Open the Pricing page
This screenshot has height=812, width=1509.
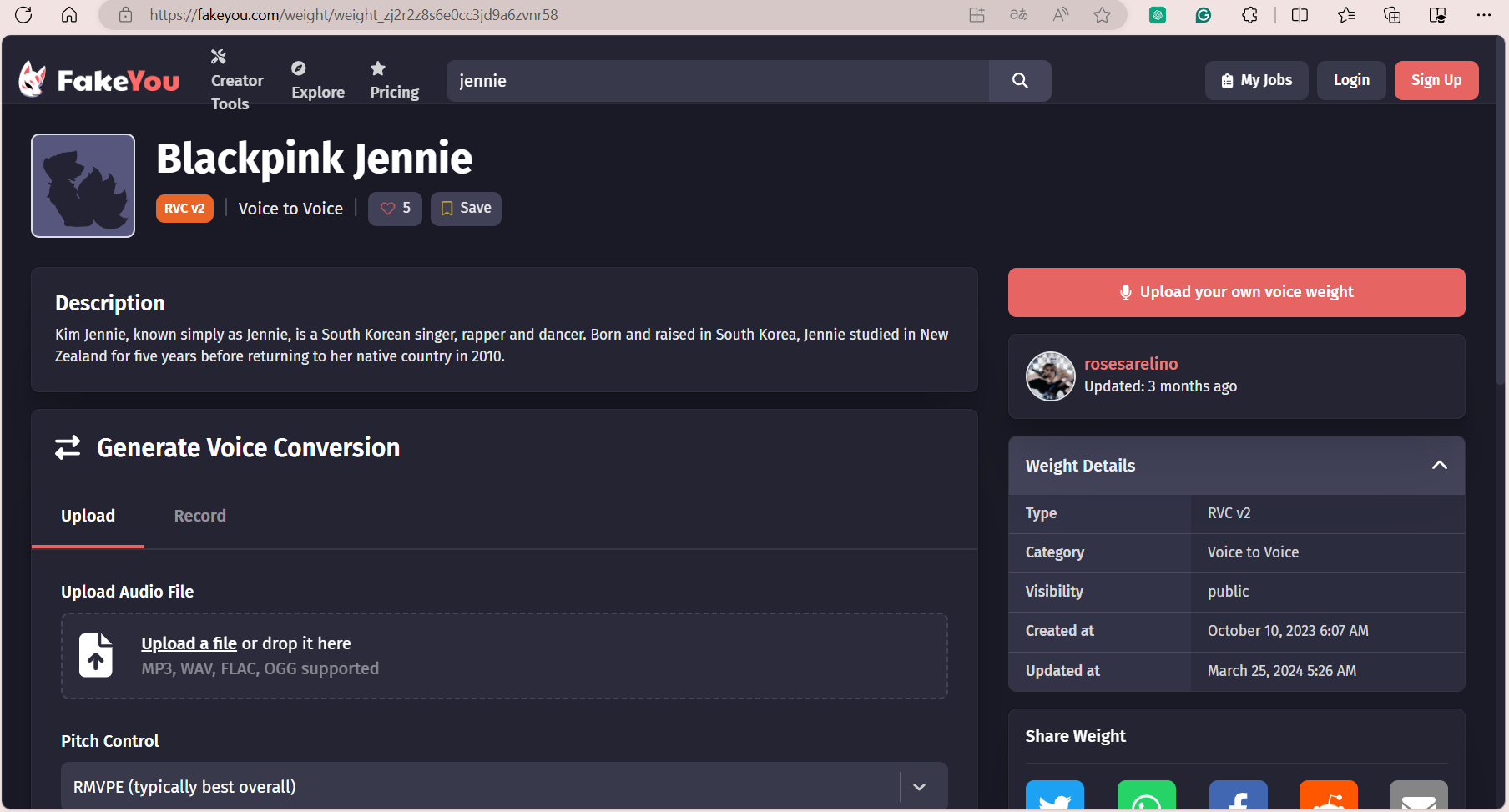point(395,80)
